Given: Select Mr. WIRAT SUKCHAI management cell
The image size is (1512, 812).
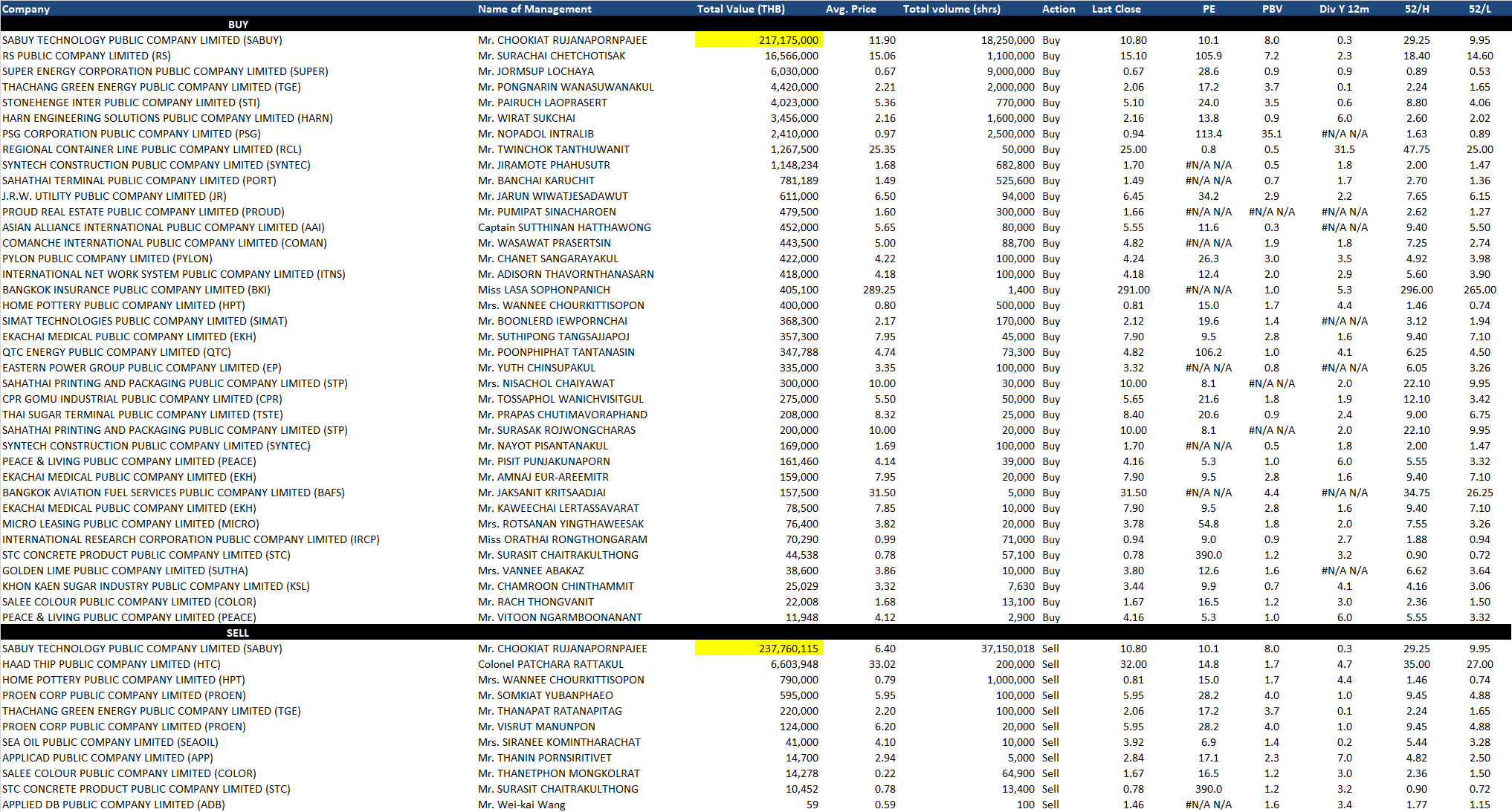Looking at the screenshot, I should tap(526, 118).
